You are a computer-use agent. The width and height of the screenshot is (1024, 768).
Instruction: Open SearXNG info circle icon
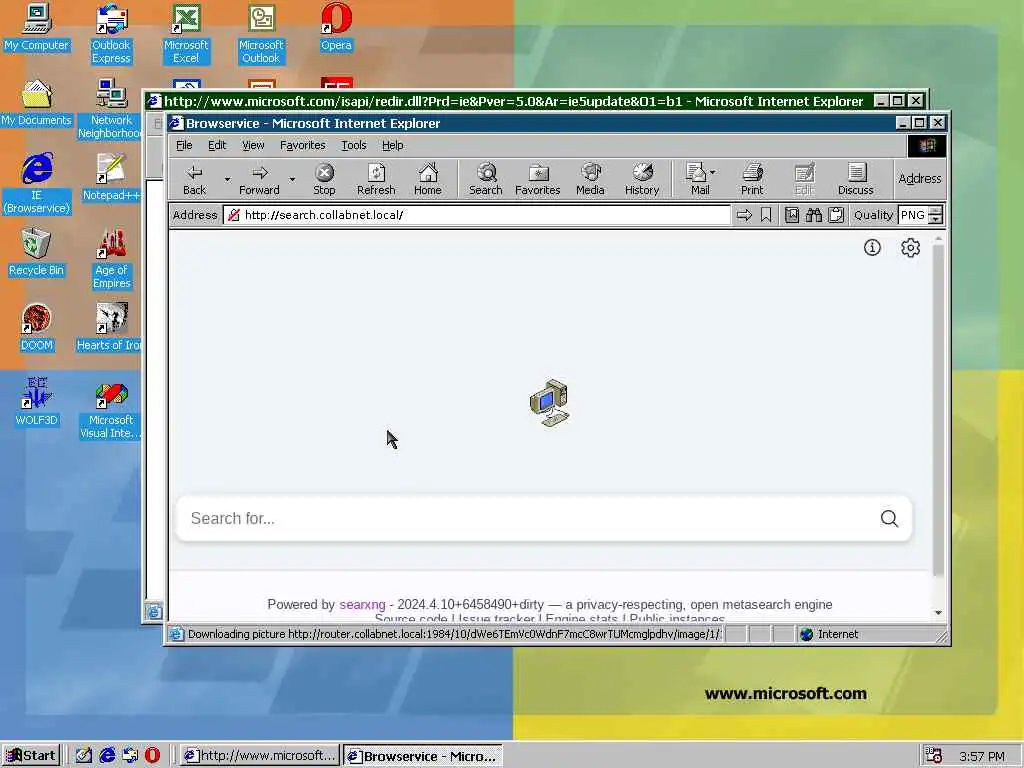(872, 248)
